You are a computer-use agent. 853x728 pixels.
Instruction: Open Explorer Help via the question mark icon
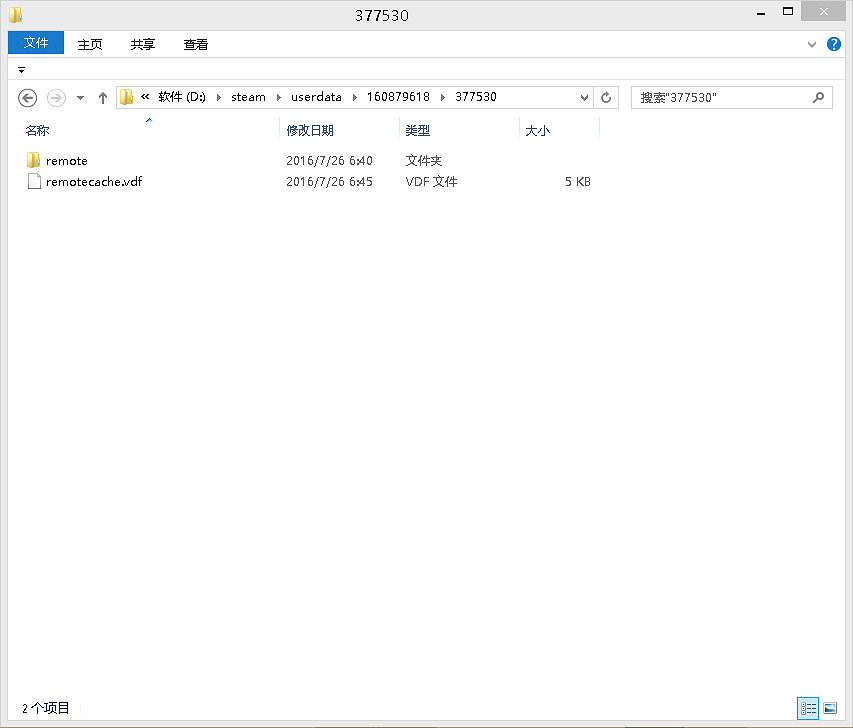pos(833,44)
